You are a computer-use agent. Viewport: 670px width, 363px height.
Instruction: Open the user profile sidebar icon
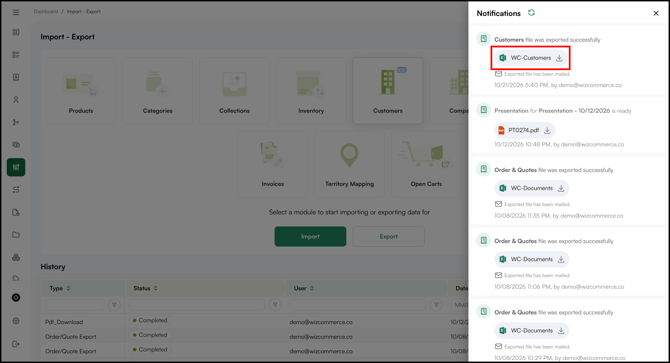(16, 100)
